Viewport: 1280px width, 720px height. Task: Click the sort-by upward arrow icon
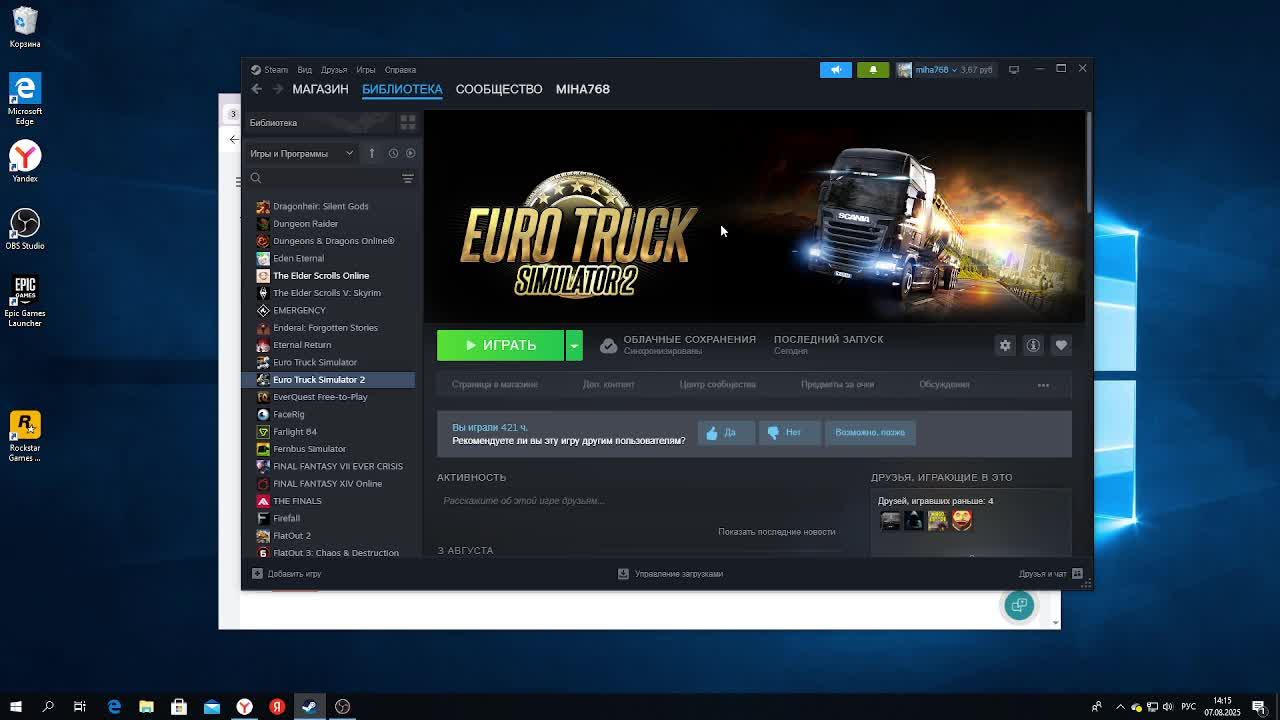[x=371, y=153]
